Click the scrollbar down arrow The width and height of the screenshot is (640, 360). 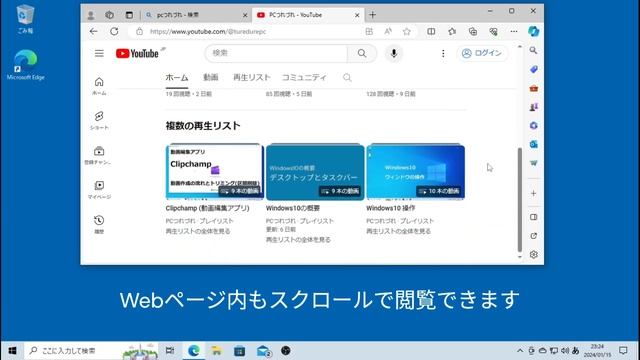[520, 257]
